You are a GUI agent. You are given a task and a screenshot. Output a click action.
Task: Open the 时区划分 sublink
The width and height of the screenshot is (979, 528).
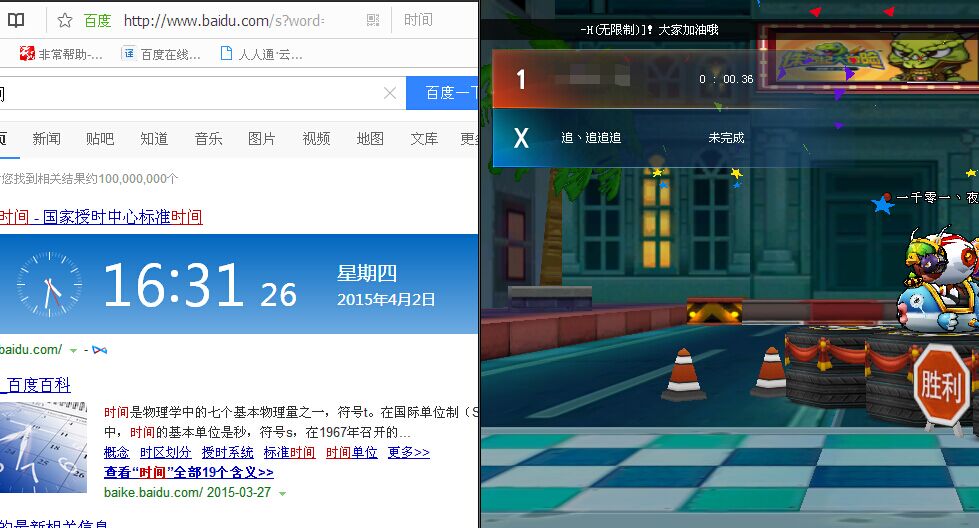165,452
